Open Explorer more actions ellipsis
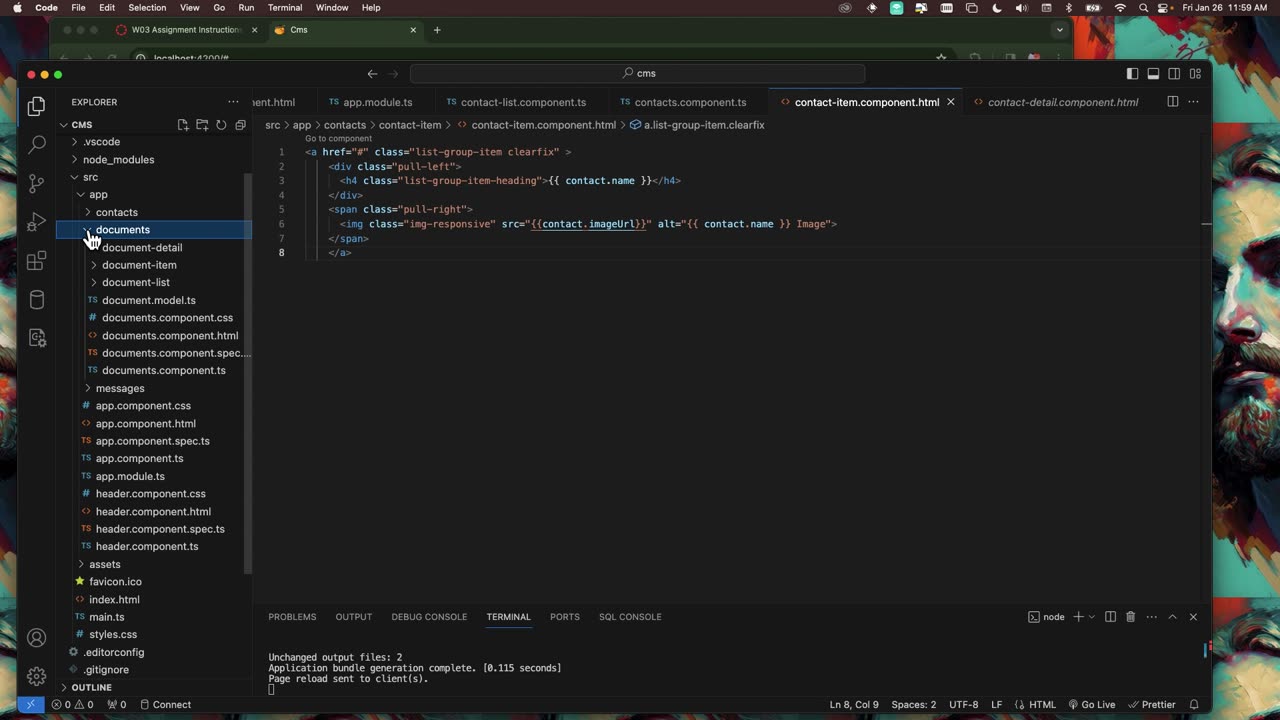 (233, 102)
